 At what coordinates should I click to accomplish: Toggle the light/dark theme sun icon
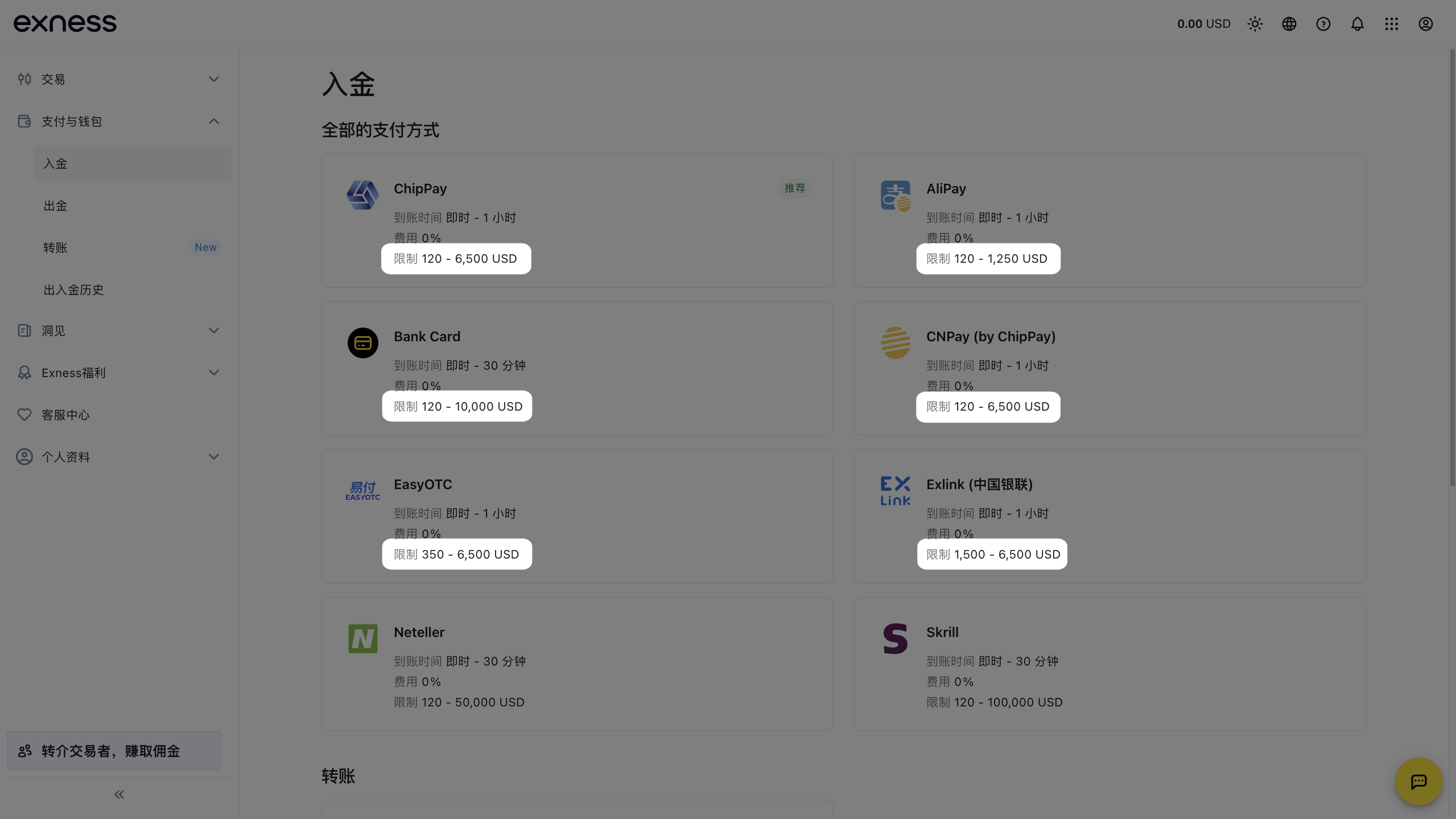click(1255, 24)
